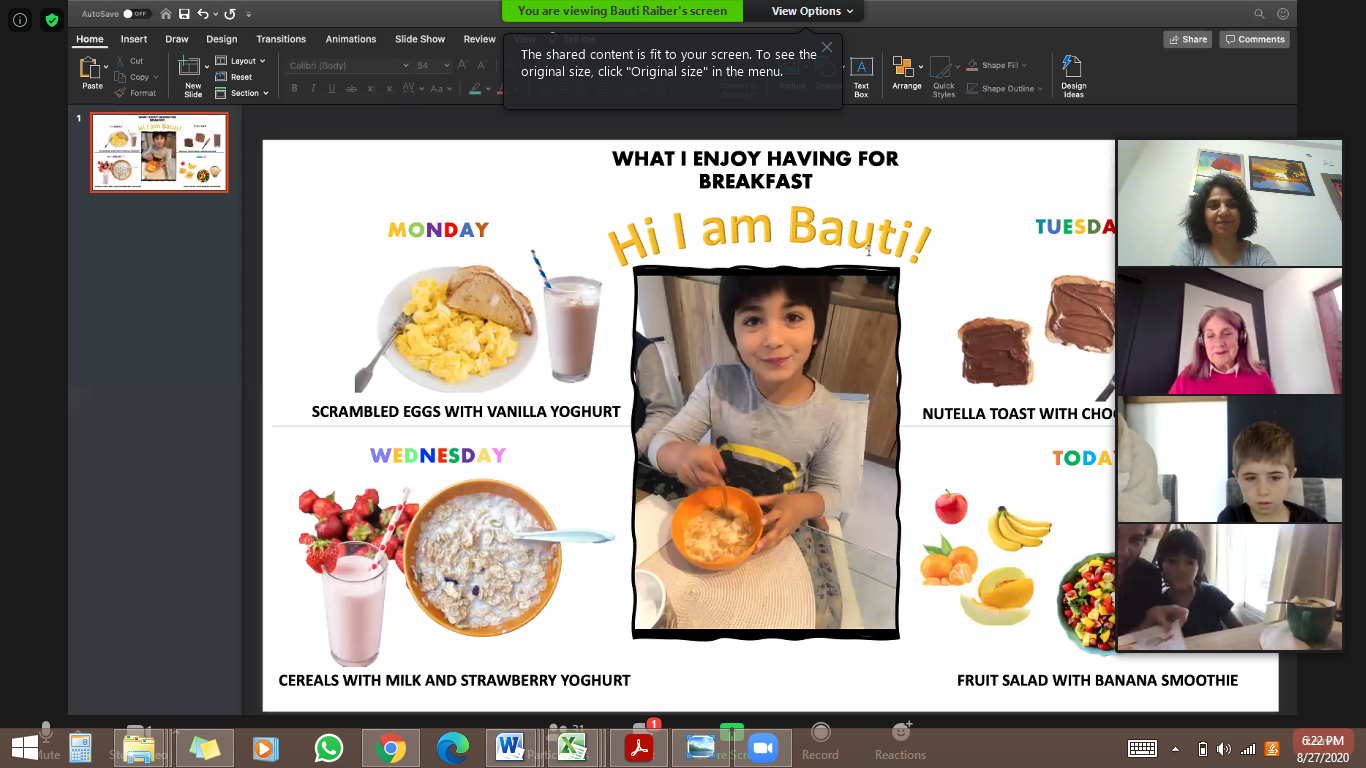Click the Reset slide button

(234, 77)
